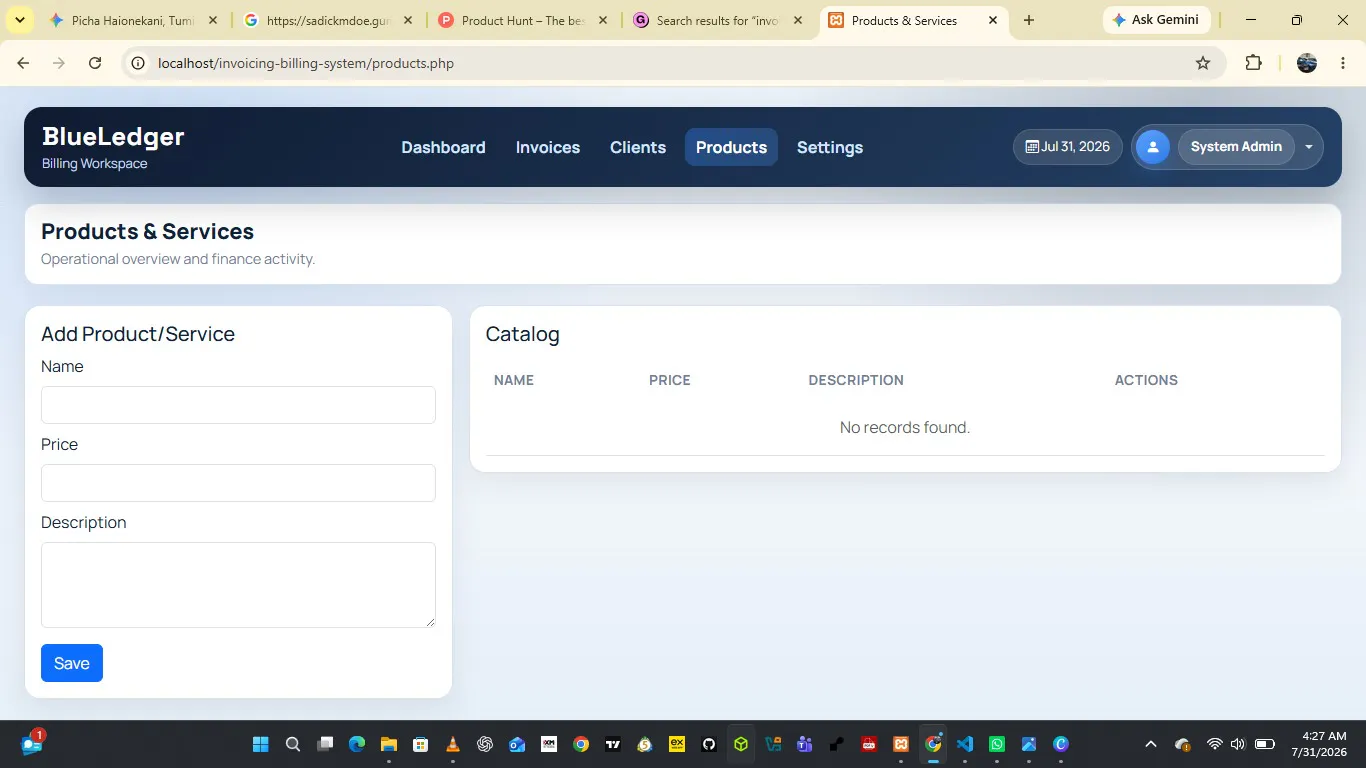Switch to Visual Studio Code in taskbar
The height and width of the screenshot is (768, 1366).
click(x=965, y=744)
